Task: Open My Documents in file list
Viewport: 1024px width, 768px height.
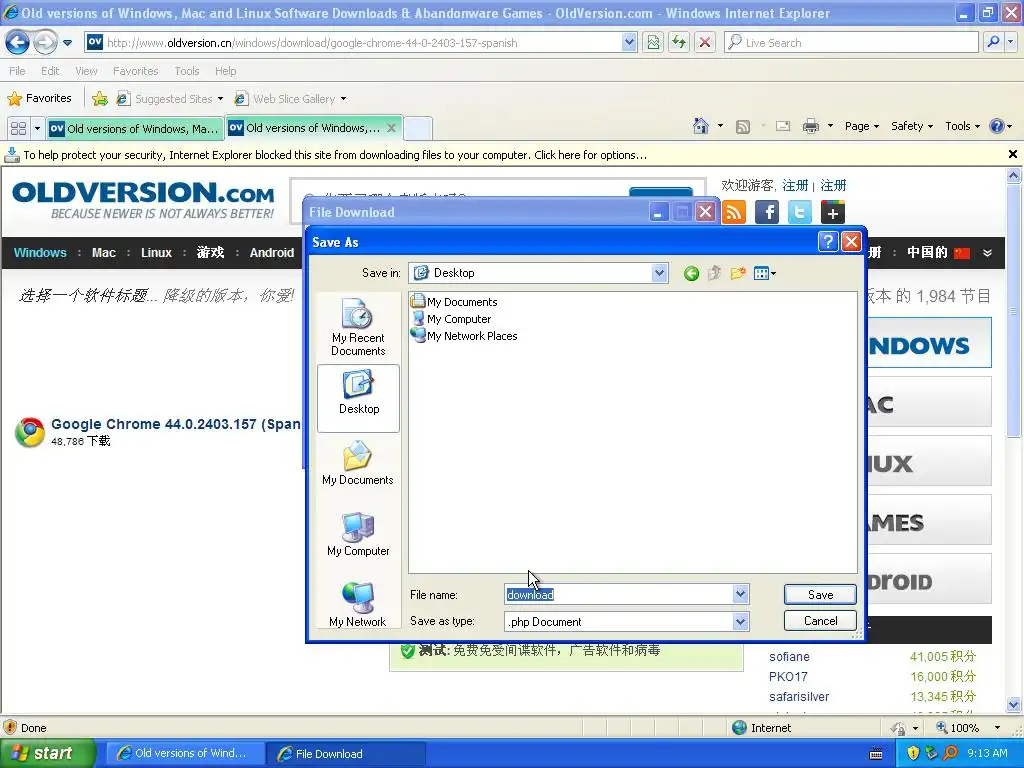Action: [x=454, y=302]
